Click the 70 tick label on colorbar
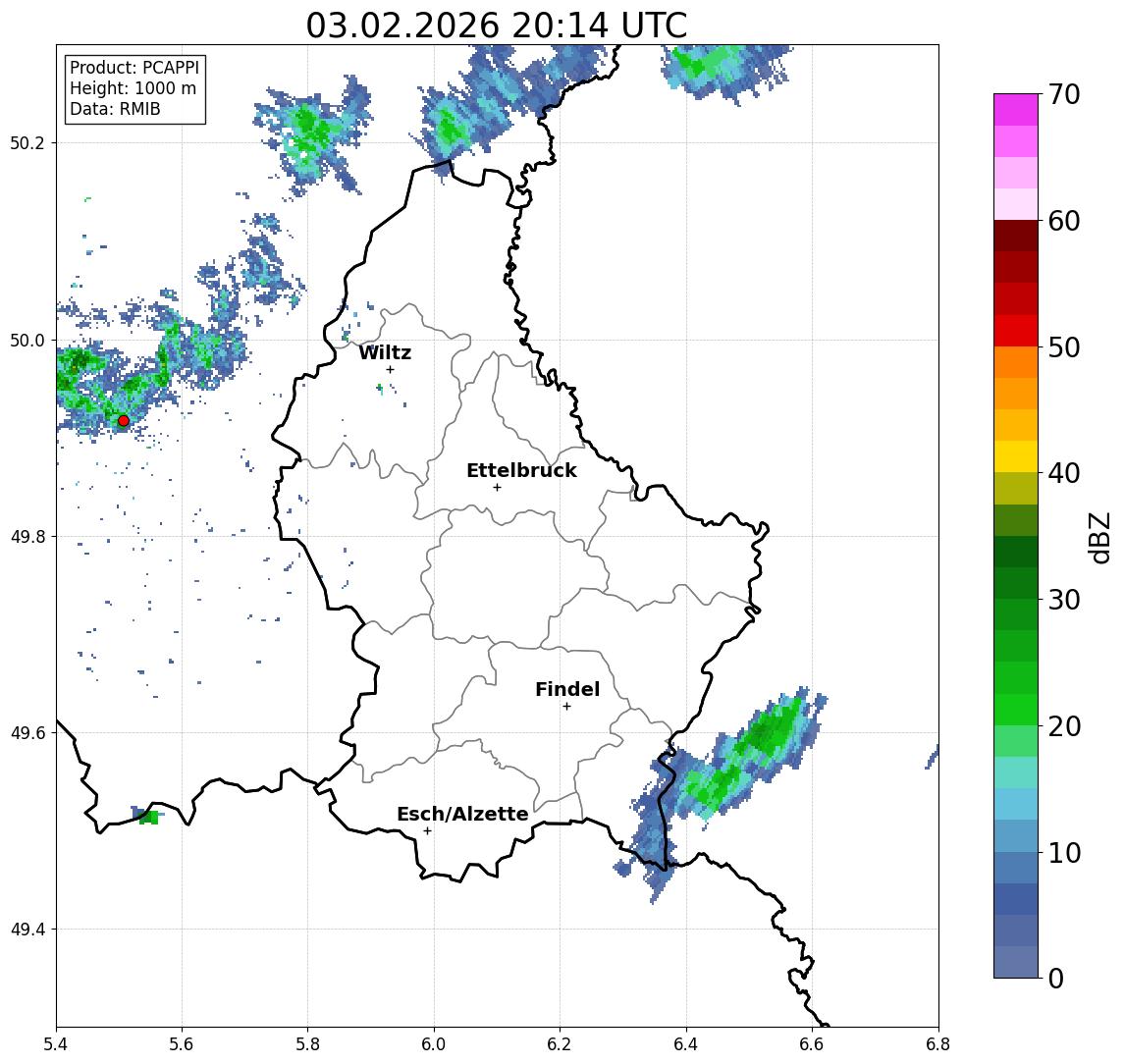This screenshot has height=1064, width=1124. [1064, 94]
